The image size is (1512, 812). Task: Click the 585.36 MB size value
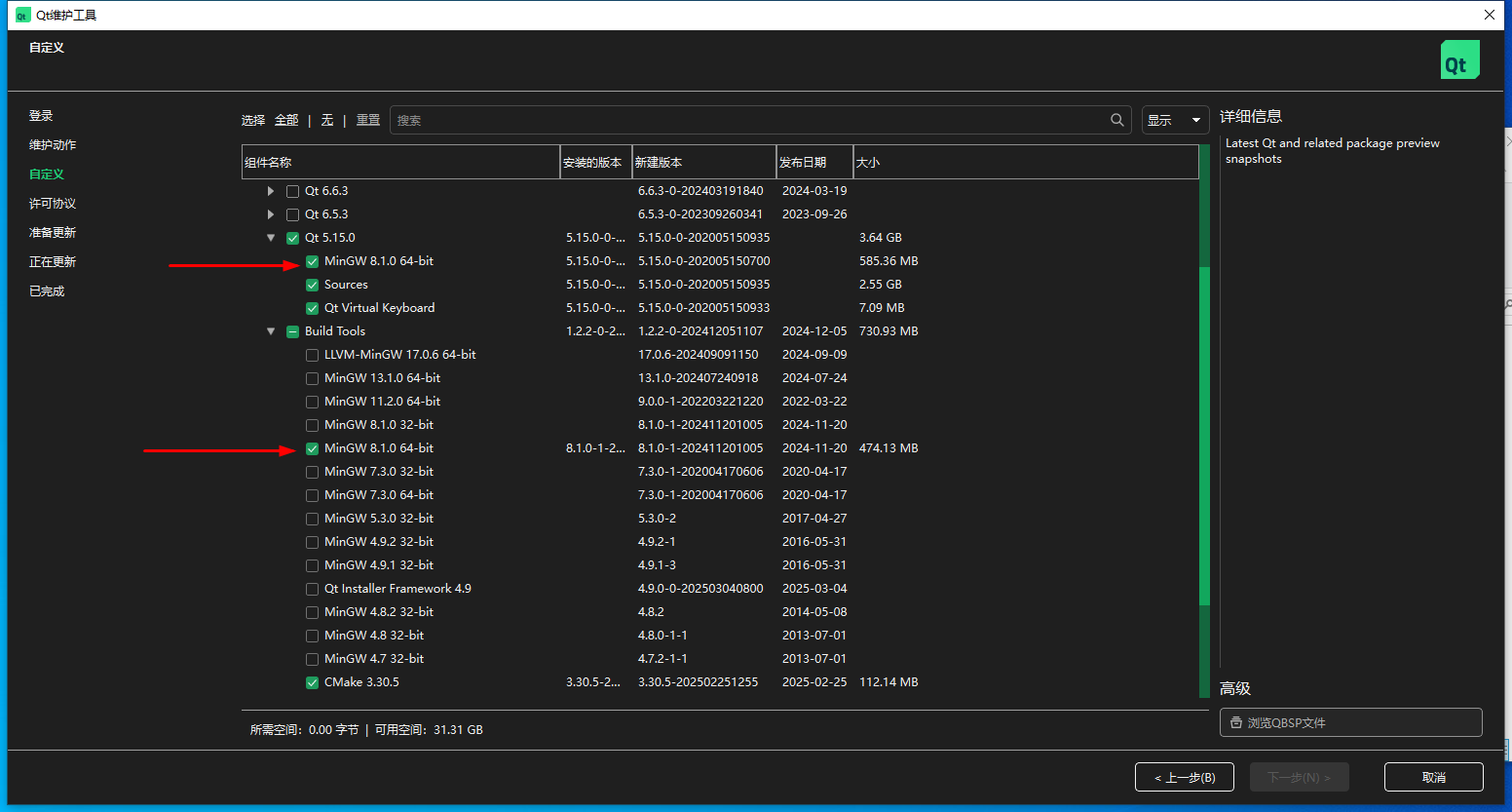pos(888,261)
